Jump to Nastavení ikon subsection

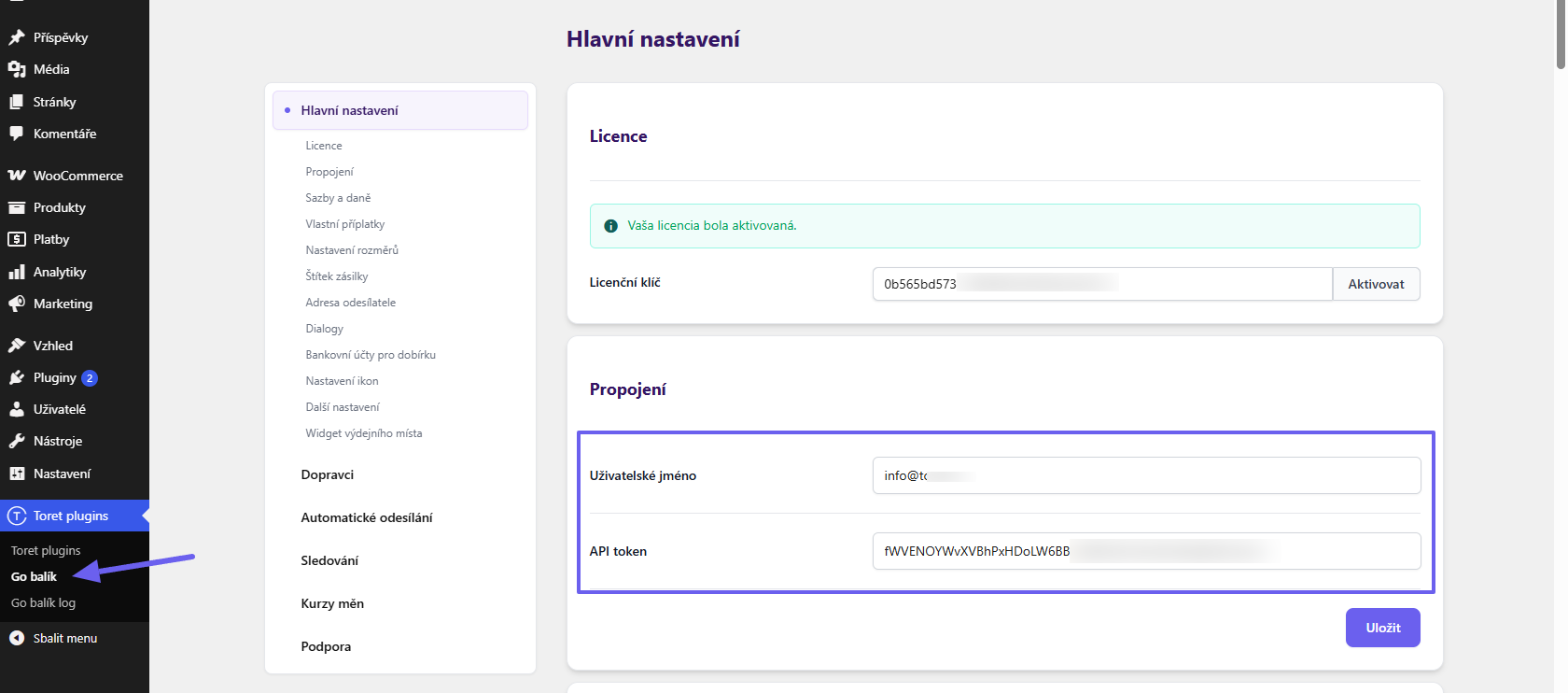[343, 381]
